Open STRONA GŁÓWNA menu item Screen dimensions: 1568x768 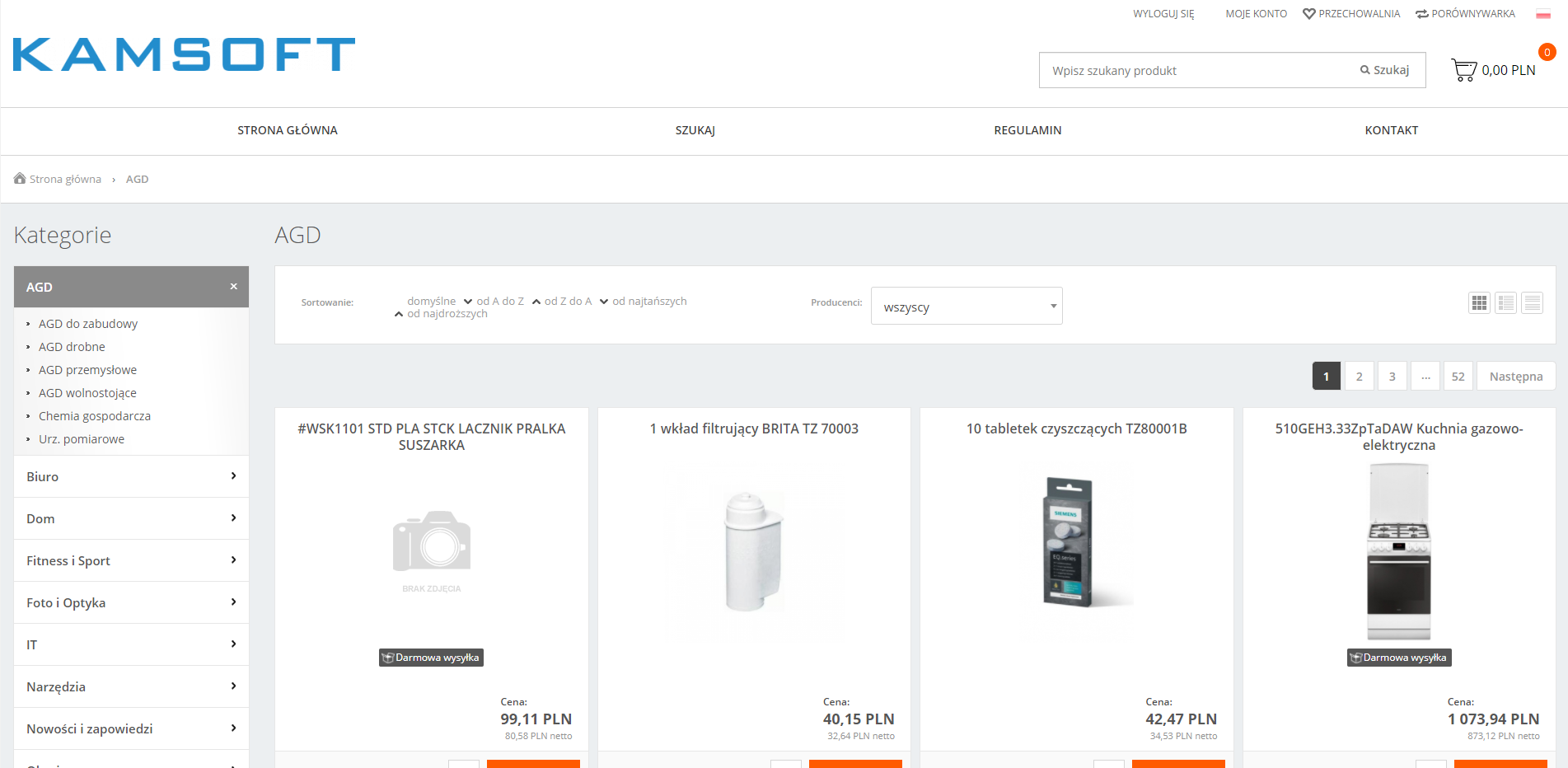point(288,130)
